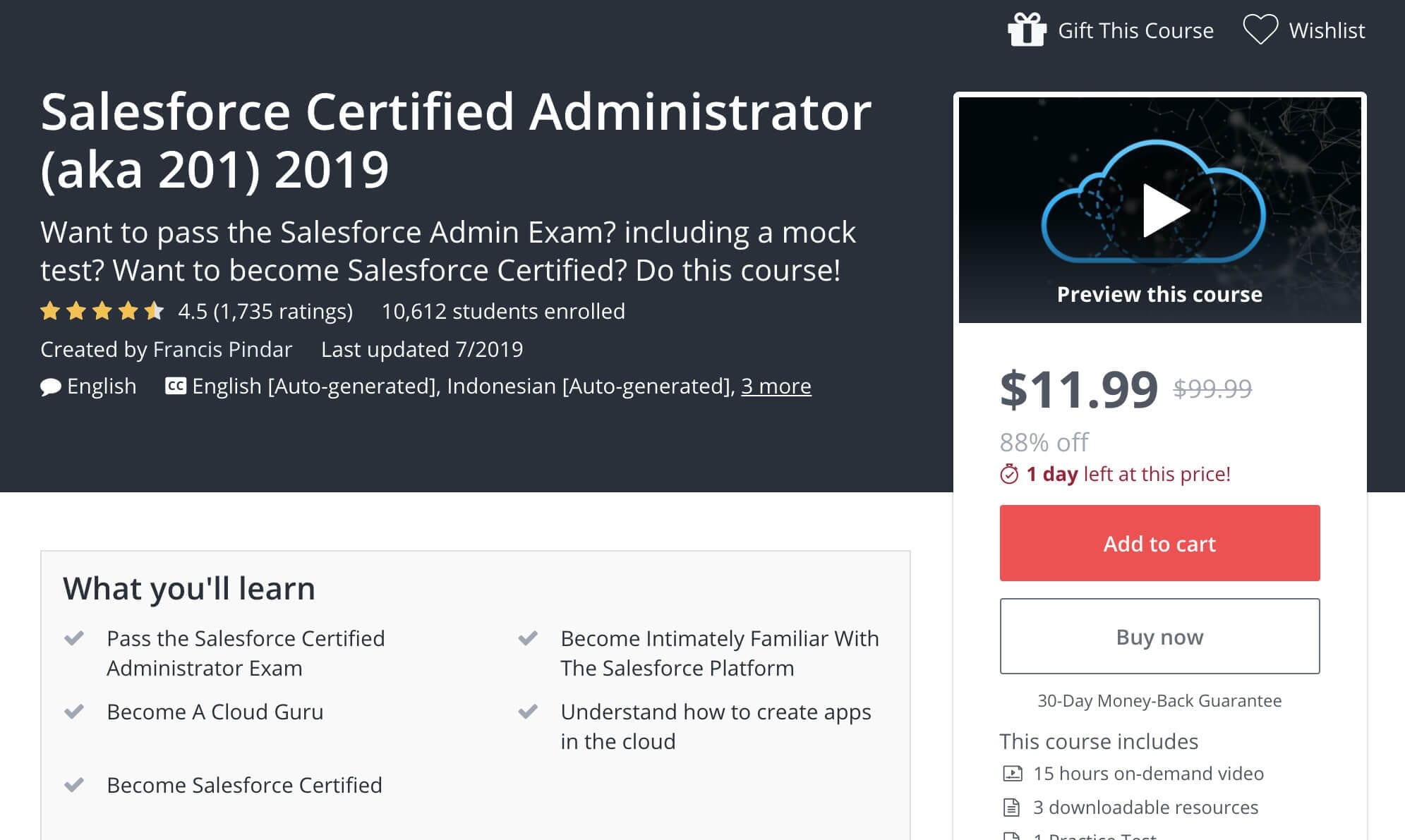Click checkmark beside Understand how to create apps
Viewport: 1405px width, 840px height.
point(528,712)
